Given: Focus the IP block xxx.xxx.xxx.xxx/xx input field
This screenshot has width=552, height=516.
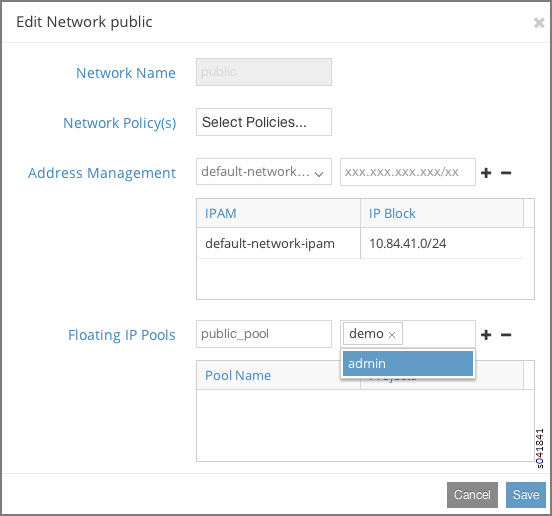Looking at the screenshot, I should coord(408,172).
